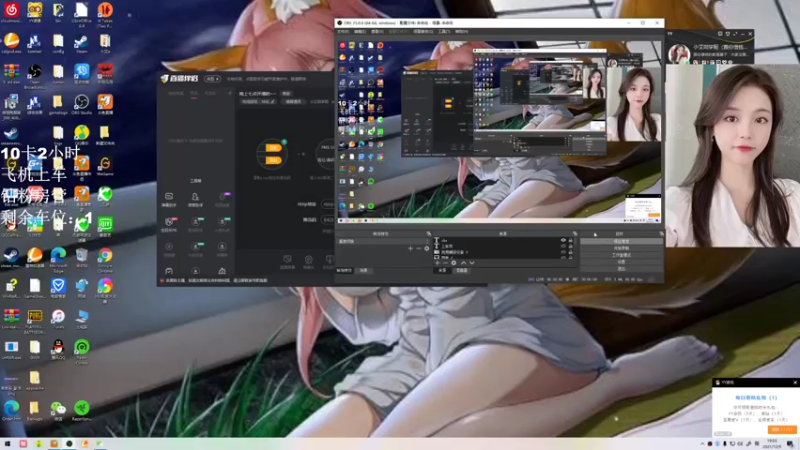The image size is (800, 450).
Task: Open the QQ Music desktop icon
Action: pyautogui.click(x=82, y=133)
